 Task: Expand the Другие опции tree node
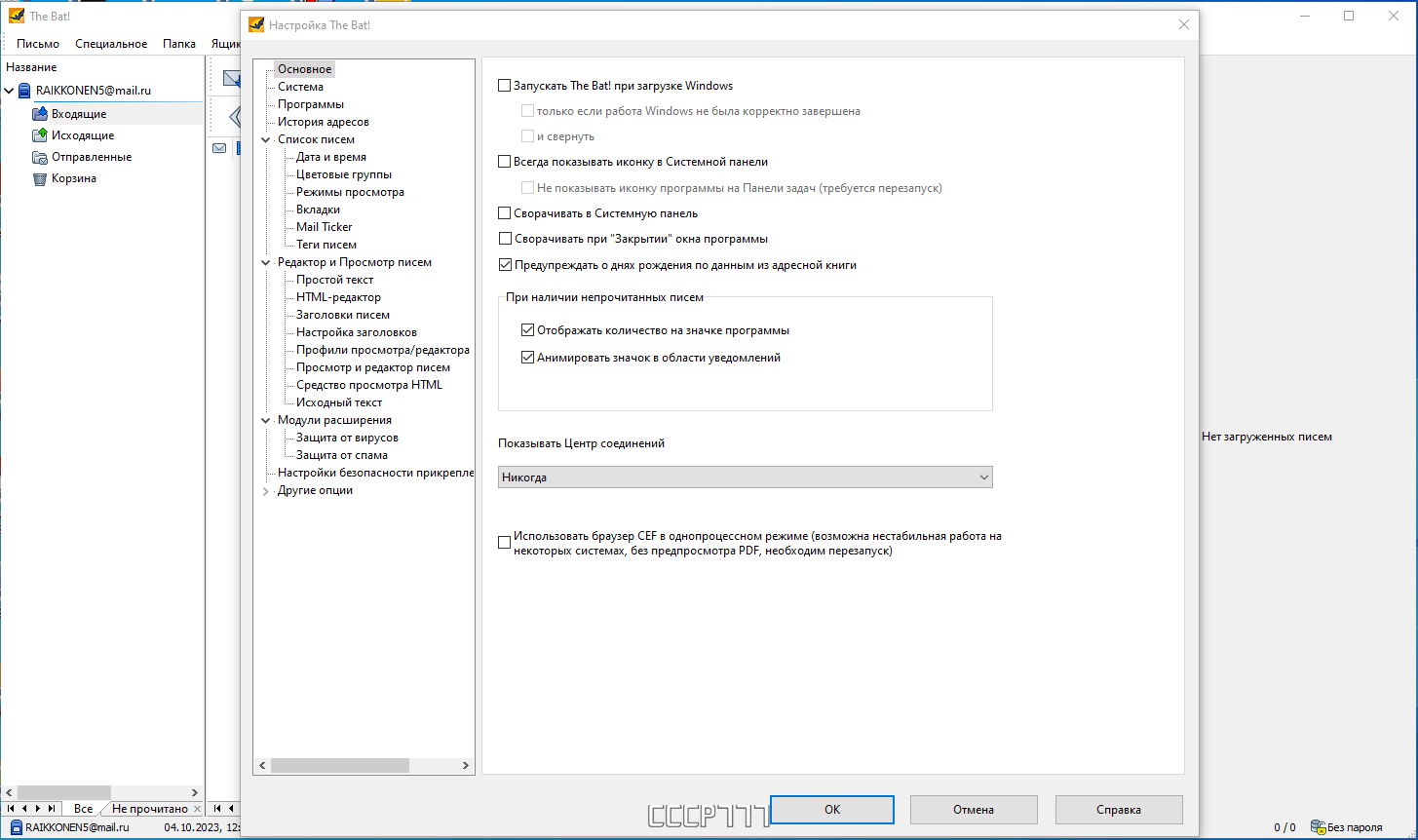coord(265,490)
